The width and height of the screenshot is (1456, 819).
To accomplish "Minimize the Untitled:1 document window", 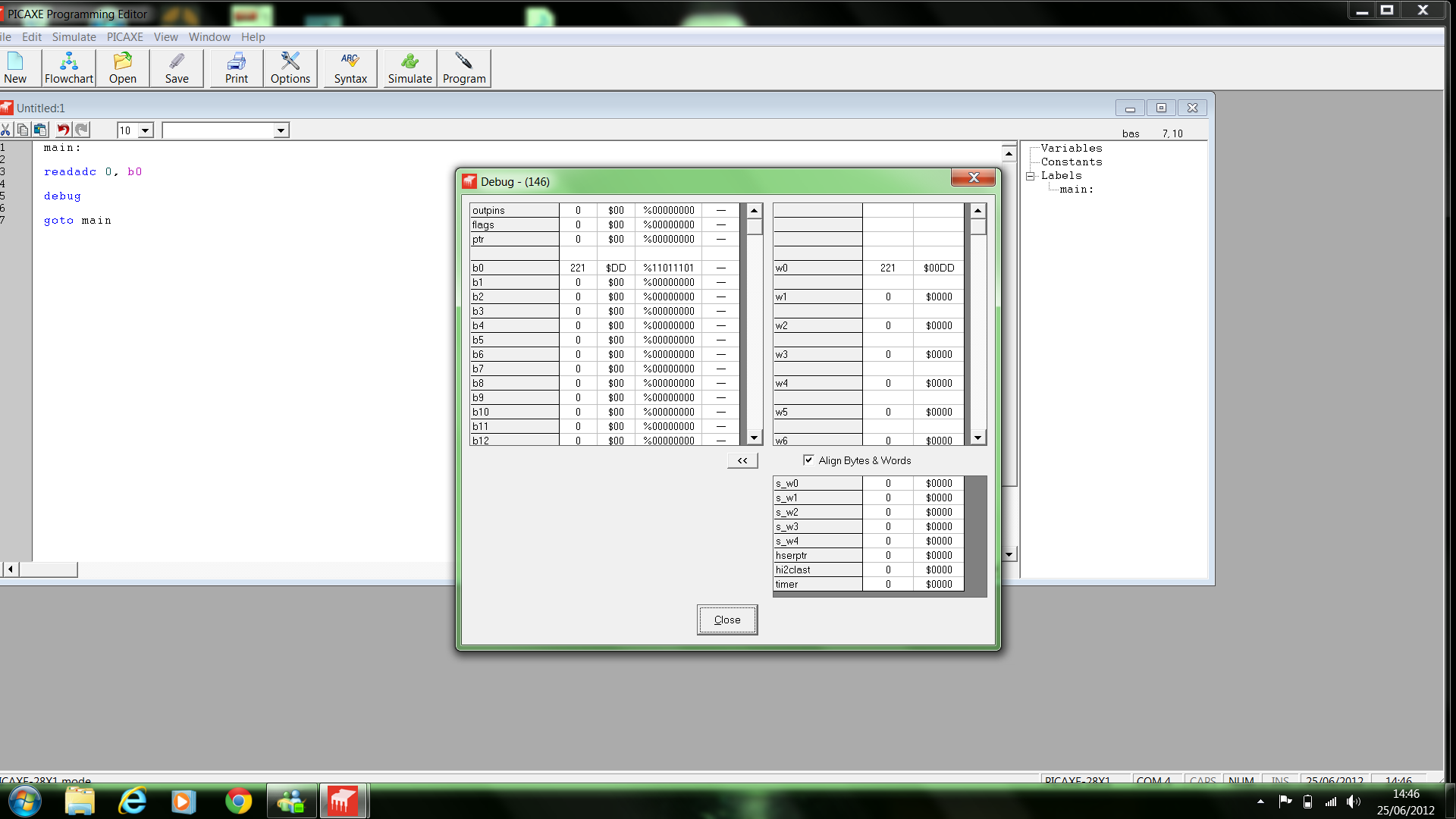I will 1130,108.
